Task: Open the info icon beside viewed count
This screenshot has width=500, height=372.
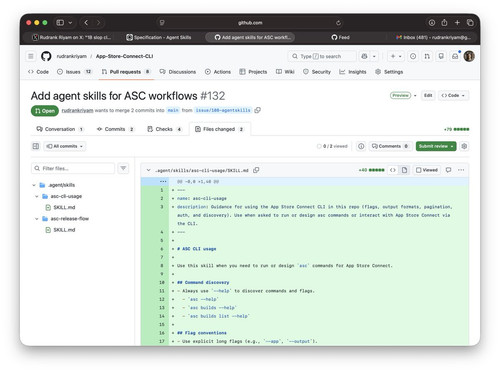Action: click(x=361, y=146)
